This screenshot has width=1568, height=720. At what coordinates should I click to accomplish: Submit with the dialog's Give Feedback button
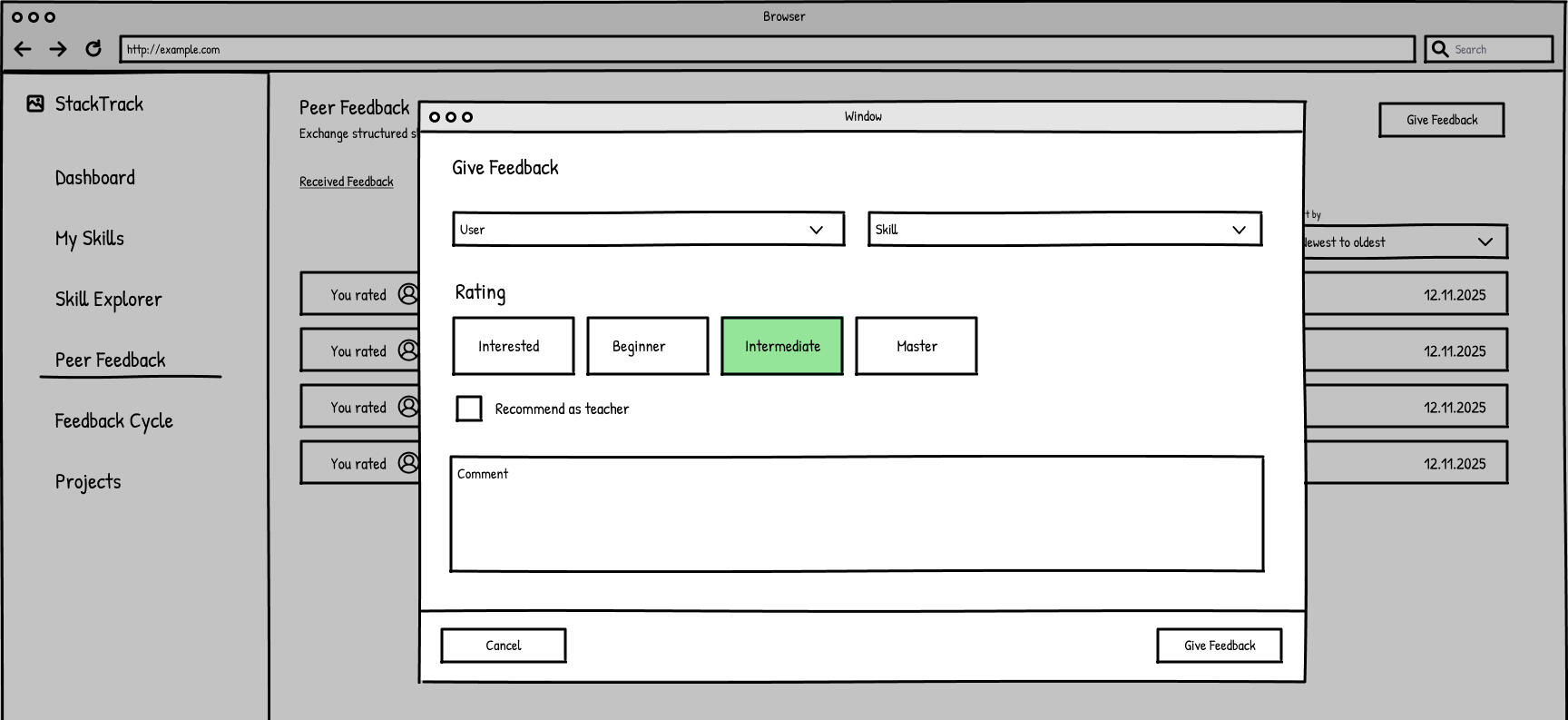click(x=1220, y=646)
